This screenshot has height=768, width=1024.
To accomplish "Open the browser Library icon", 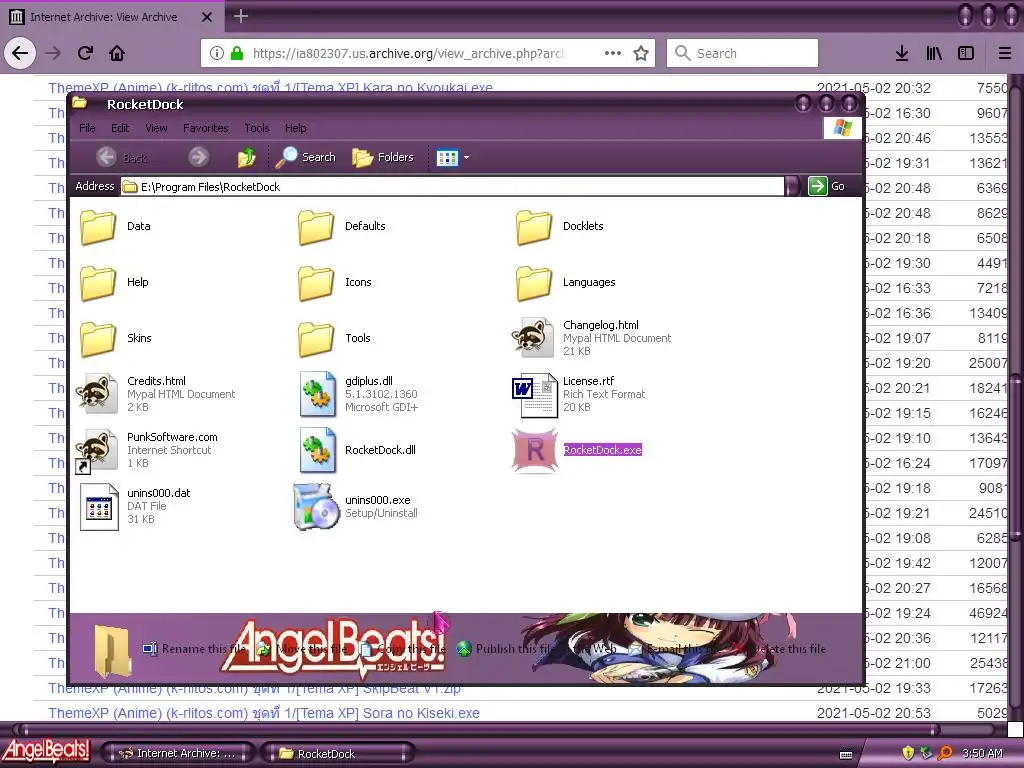I will click(x=934, y=53).
